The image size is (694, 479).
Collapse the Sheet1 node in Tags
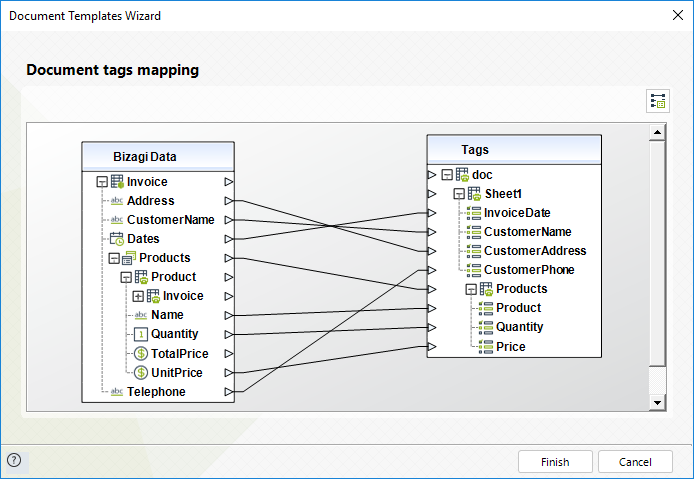[x=459, y=194]
